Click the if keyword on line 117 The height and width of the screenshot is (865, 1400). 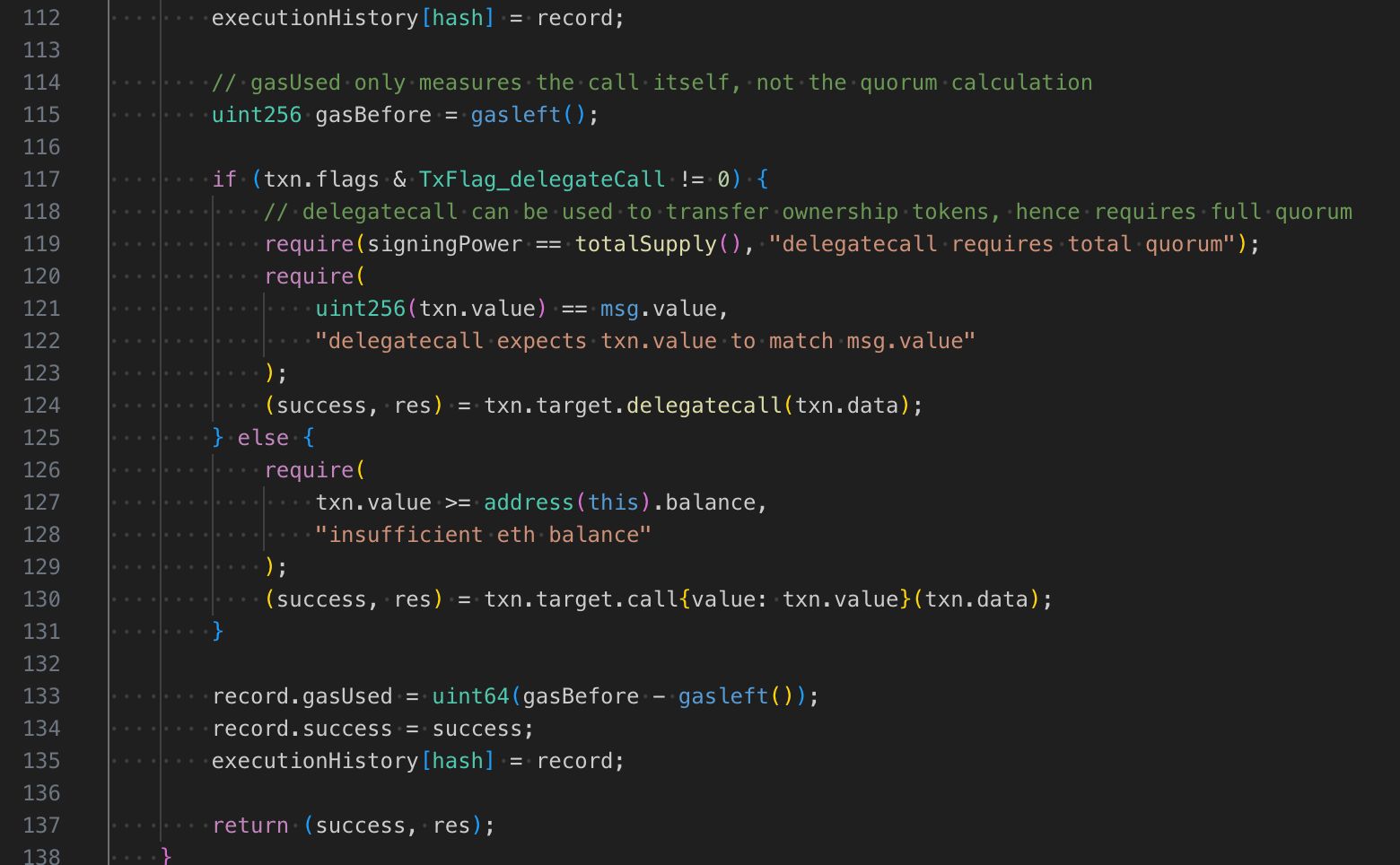click(224, 179)
